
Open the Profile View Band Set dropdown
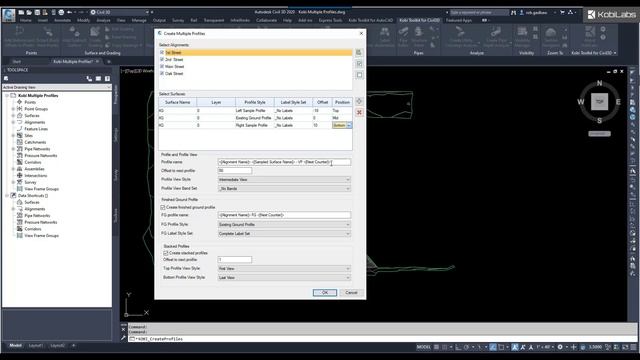click(x=284, y=189)
